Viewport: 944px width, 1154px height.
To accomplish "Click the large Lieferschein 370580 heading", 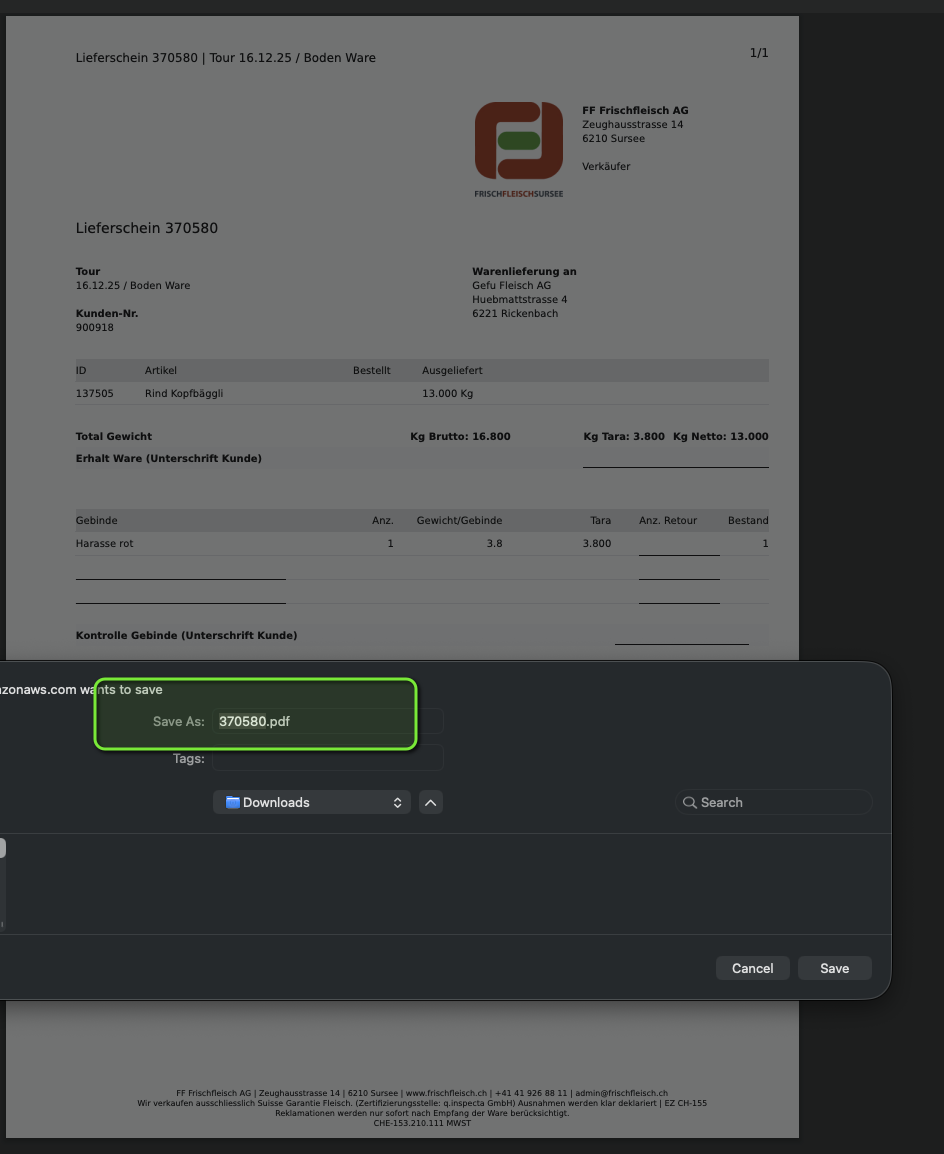I will pos(147,228).
